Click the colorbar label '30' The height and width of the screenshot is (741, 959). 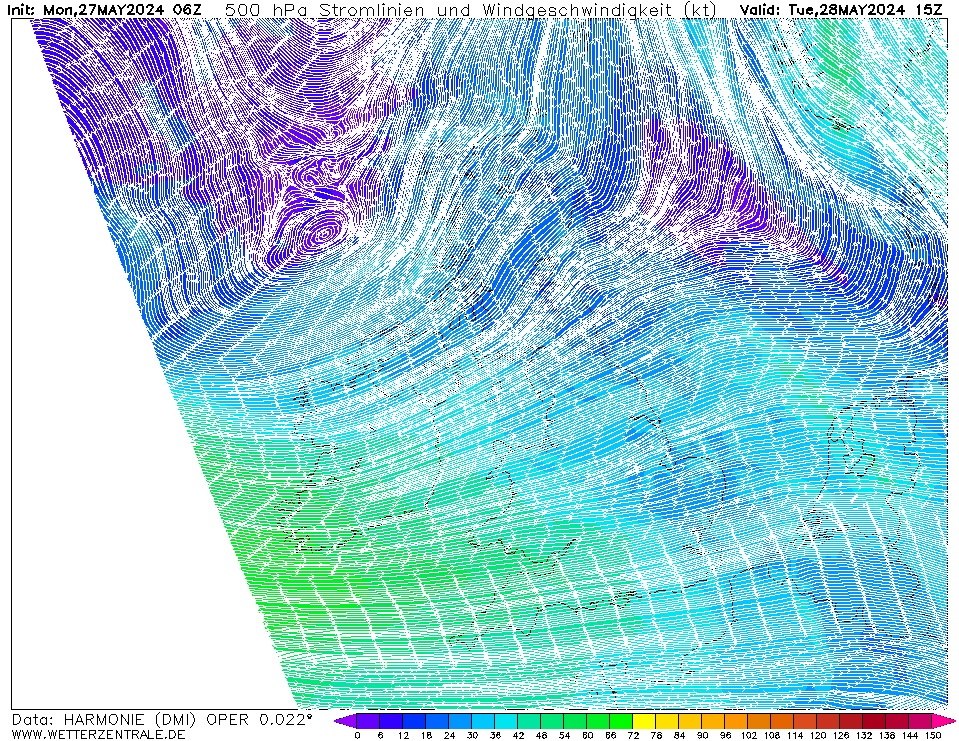pos(472,735)
